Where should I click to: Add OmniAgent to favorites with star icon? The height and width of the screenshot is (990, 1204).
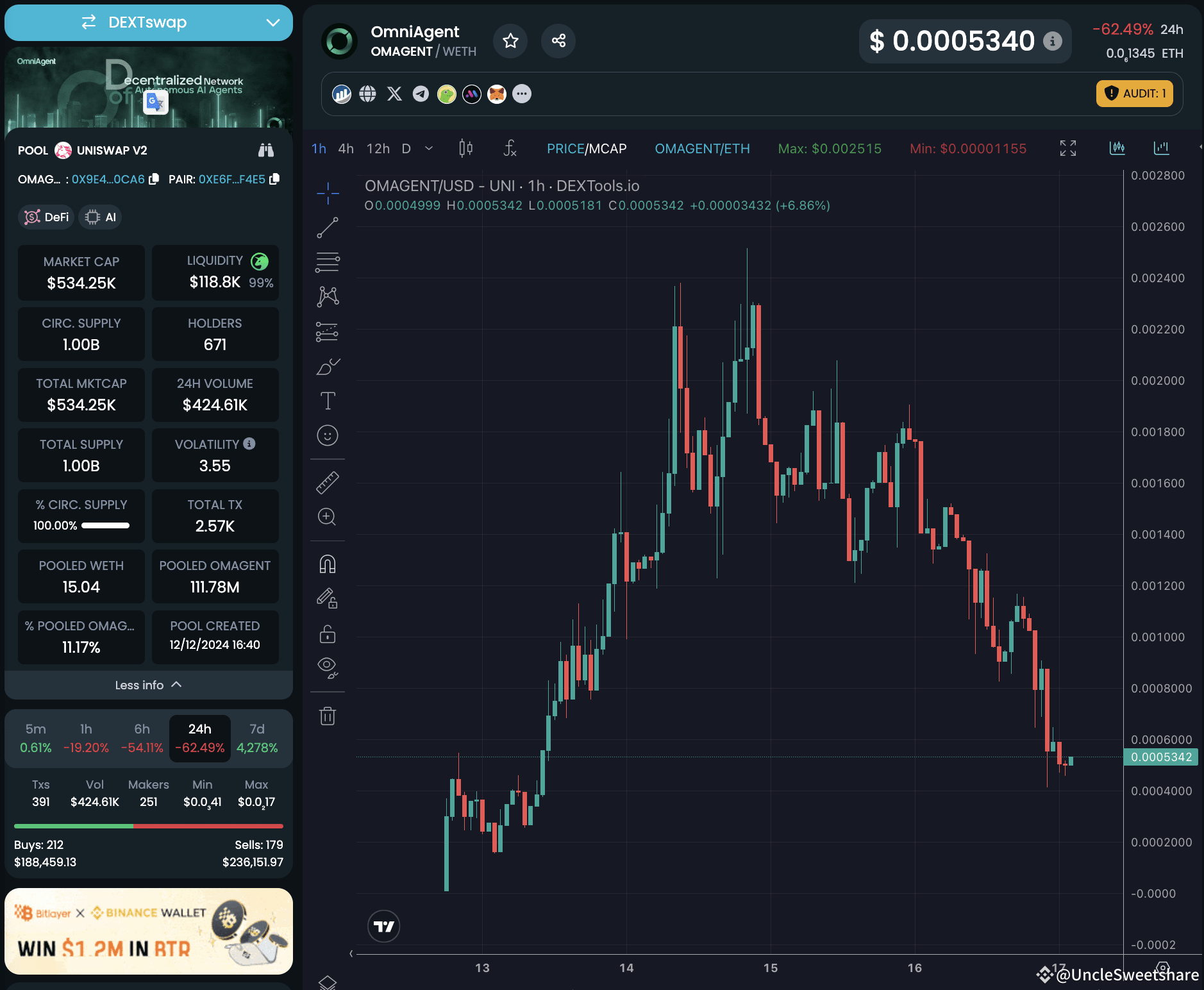coord(510,41)
